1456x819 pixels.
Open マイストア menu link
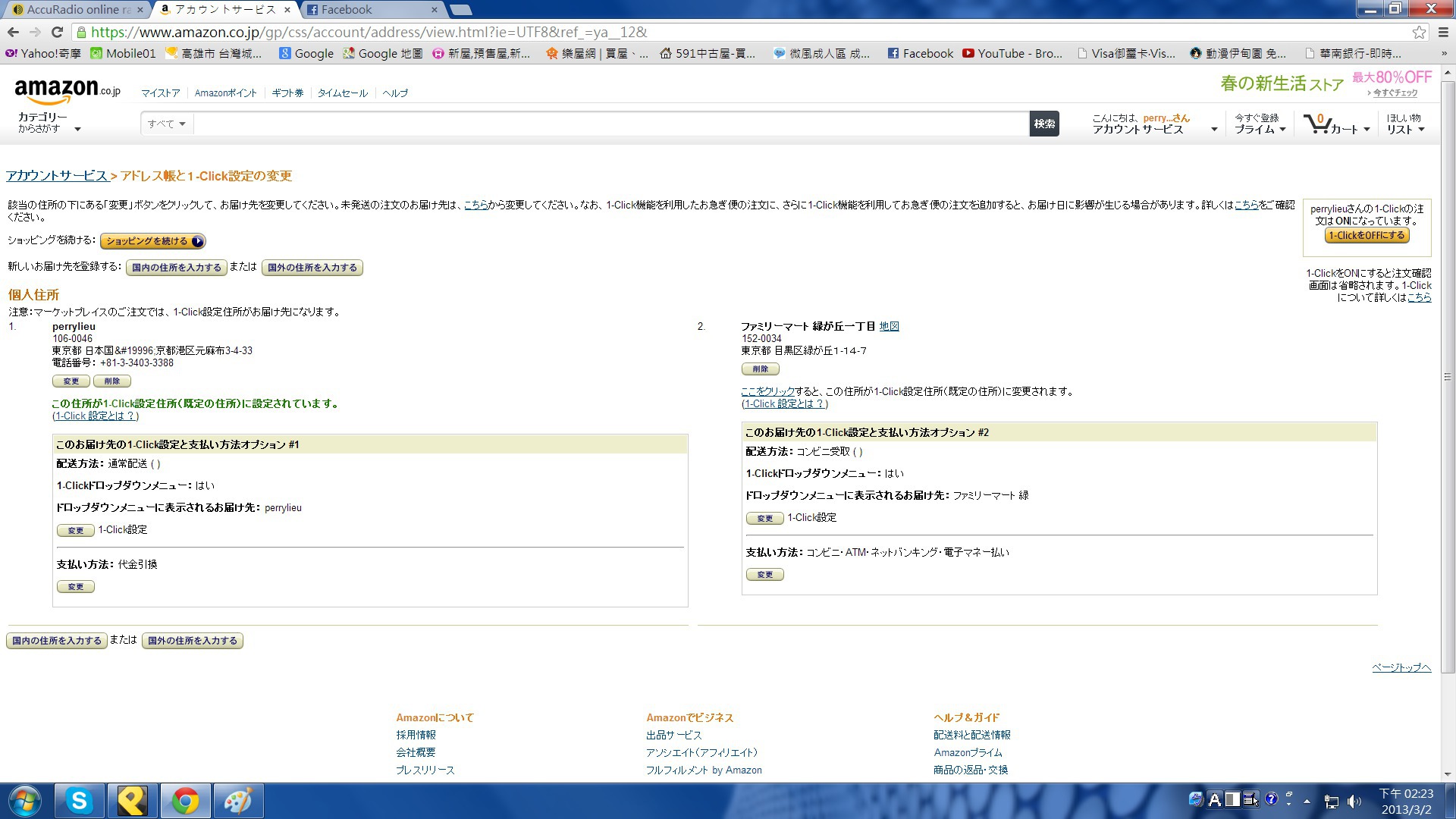pyautogui.click(x=161, y=93)
